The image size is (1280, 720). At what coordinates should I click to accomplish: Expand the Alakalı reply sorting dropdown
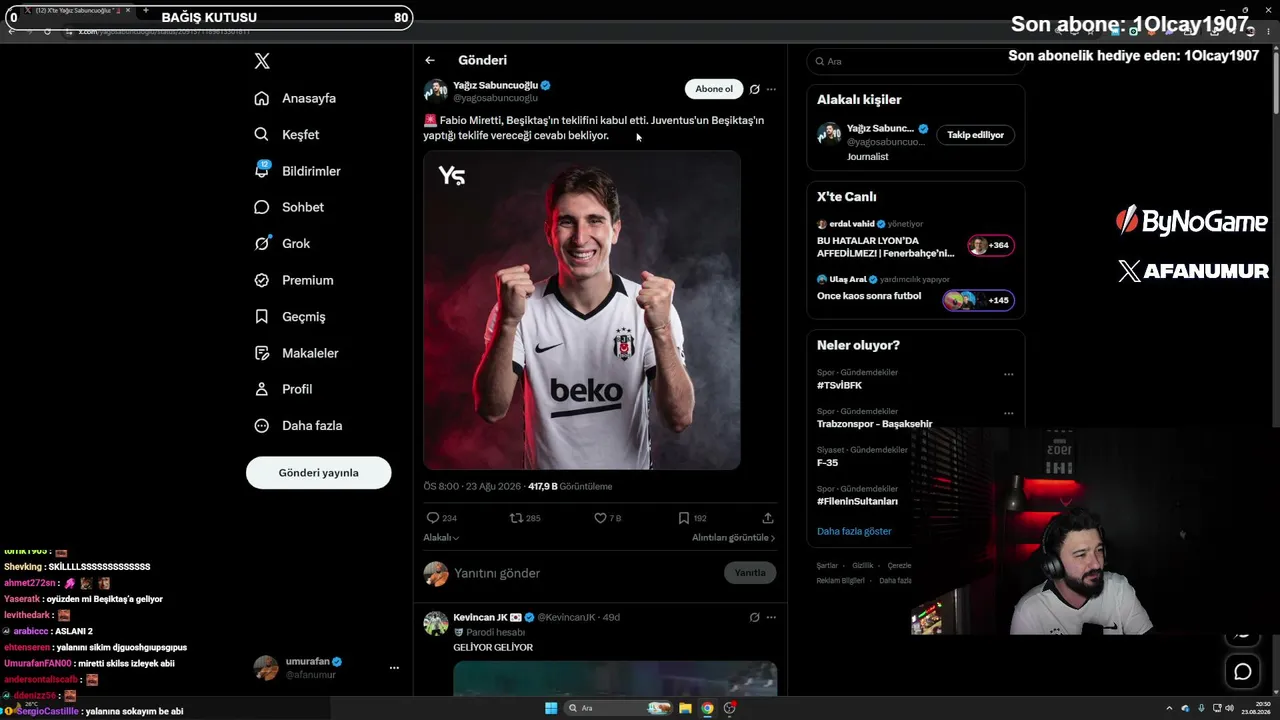pos(441,538)
